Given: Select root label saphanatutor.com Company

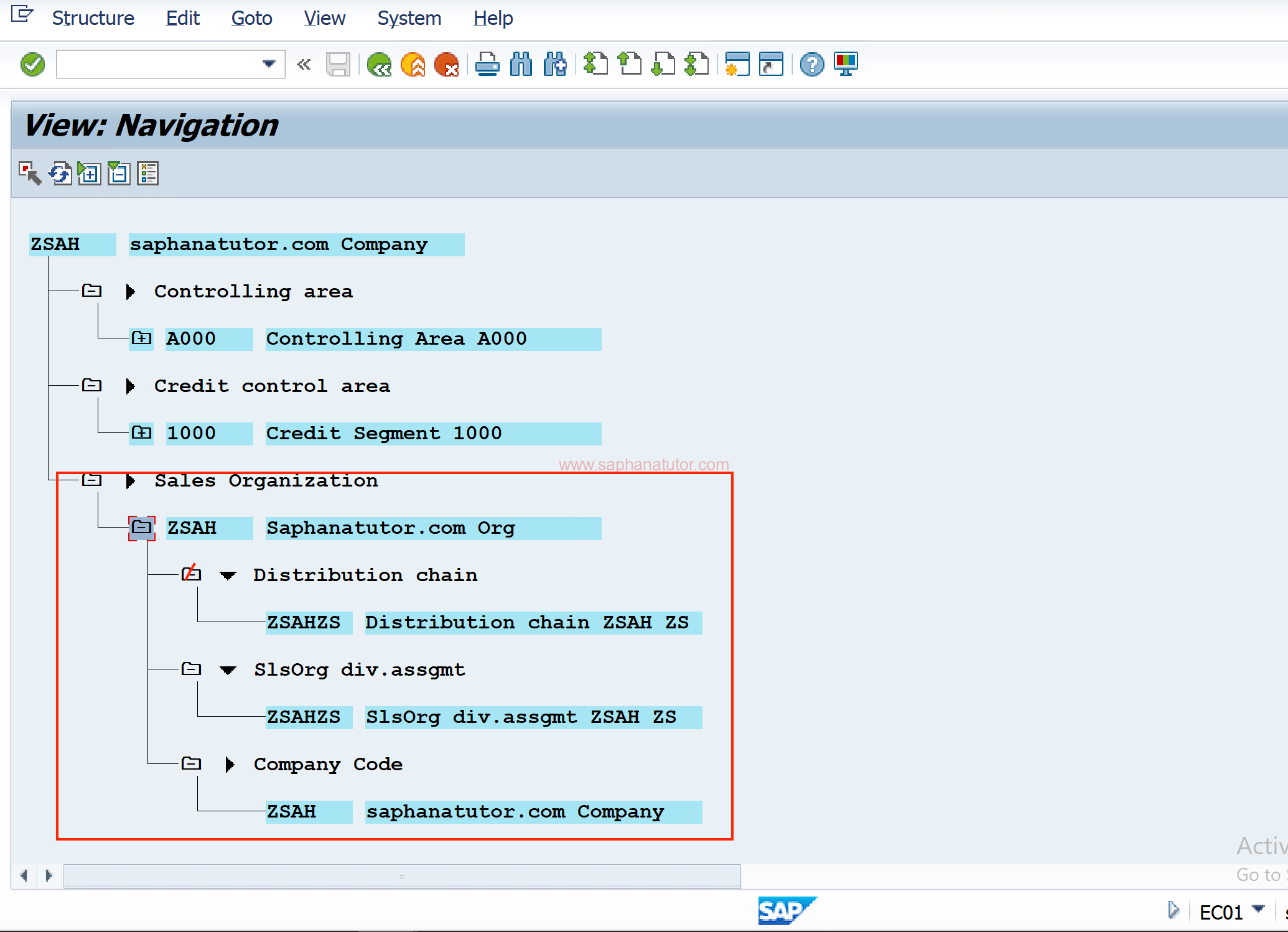Looking at the screenshot, I should pyautogui.click(x=296, y=245).
